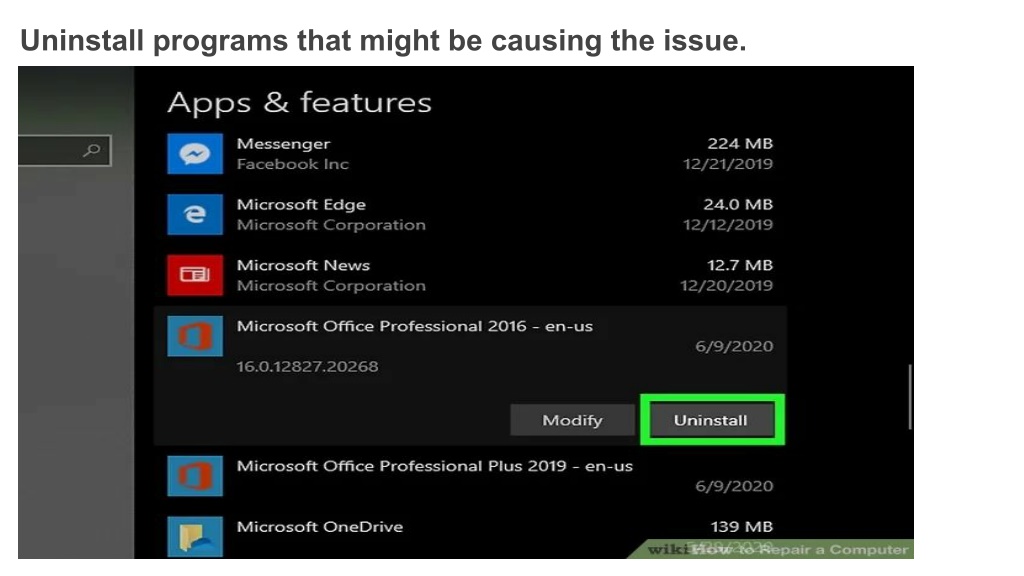
Task: Expand the Microsoft OneDrive entry
Action: (470, 536)
